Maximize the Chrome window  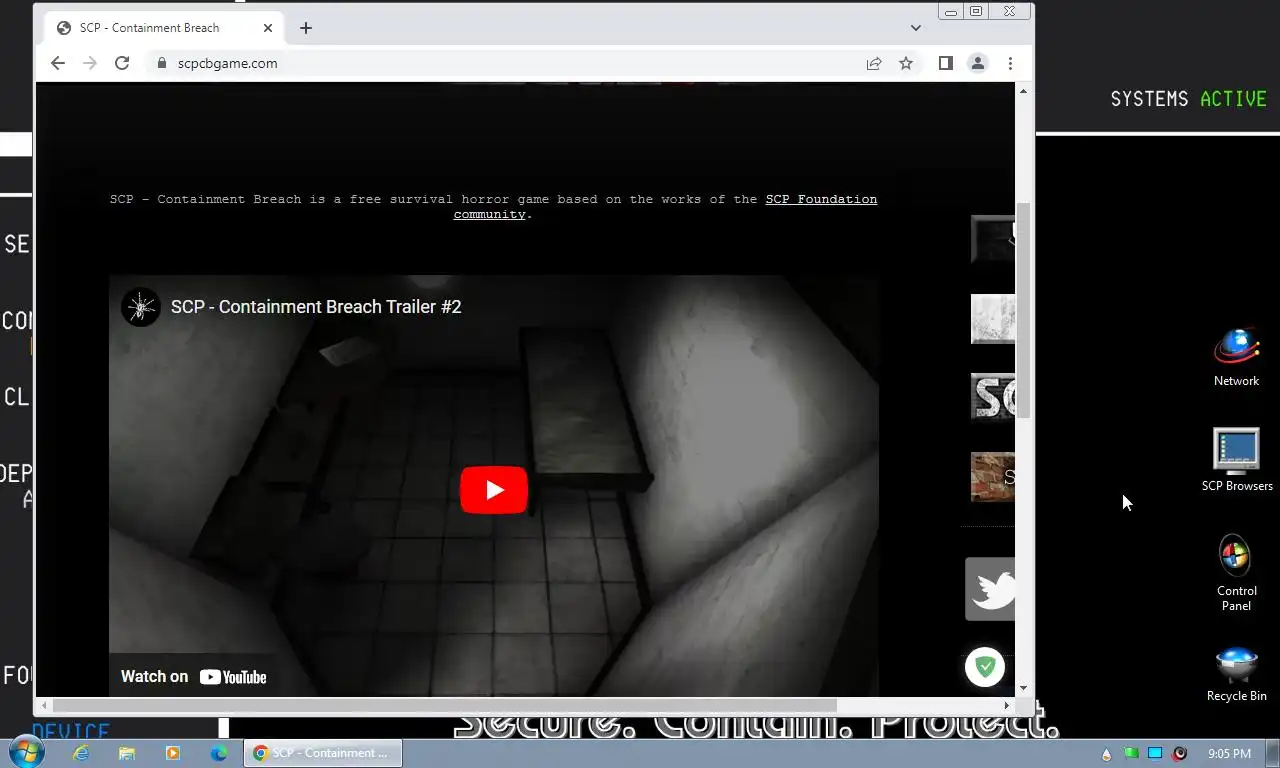coord(976,11)
